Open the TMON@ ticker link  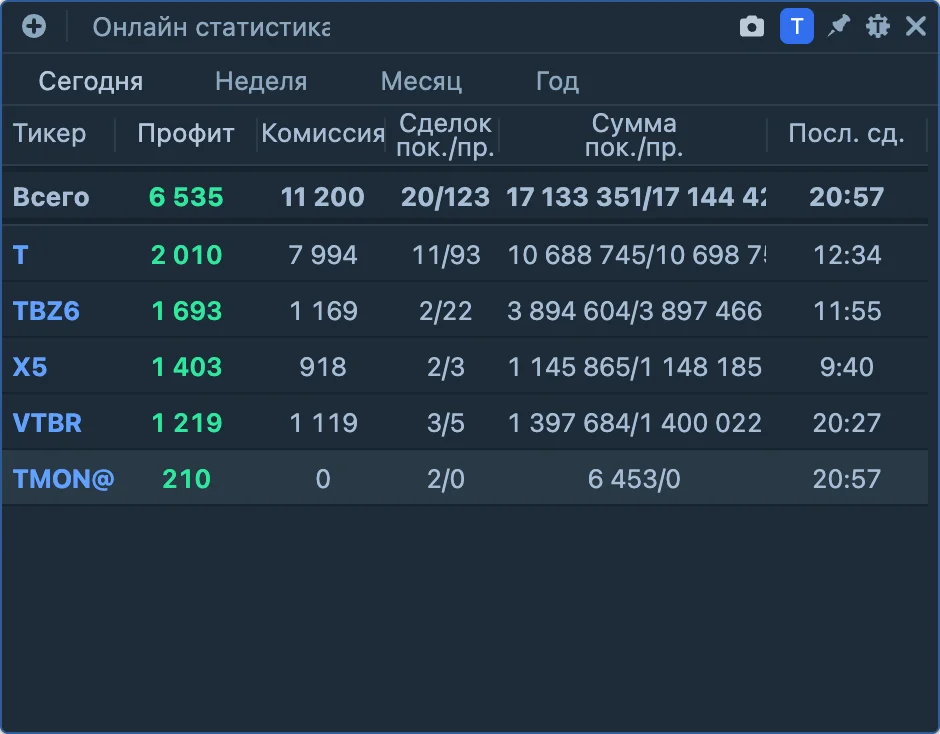(64, 479)
